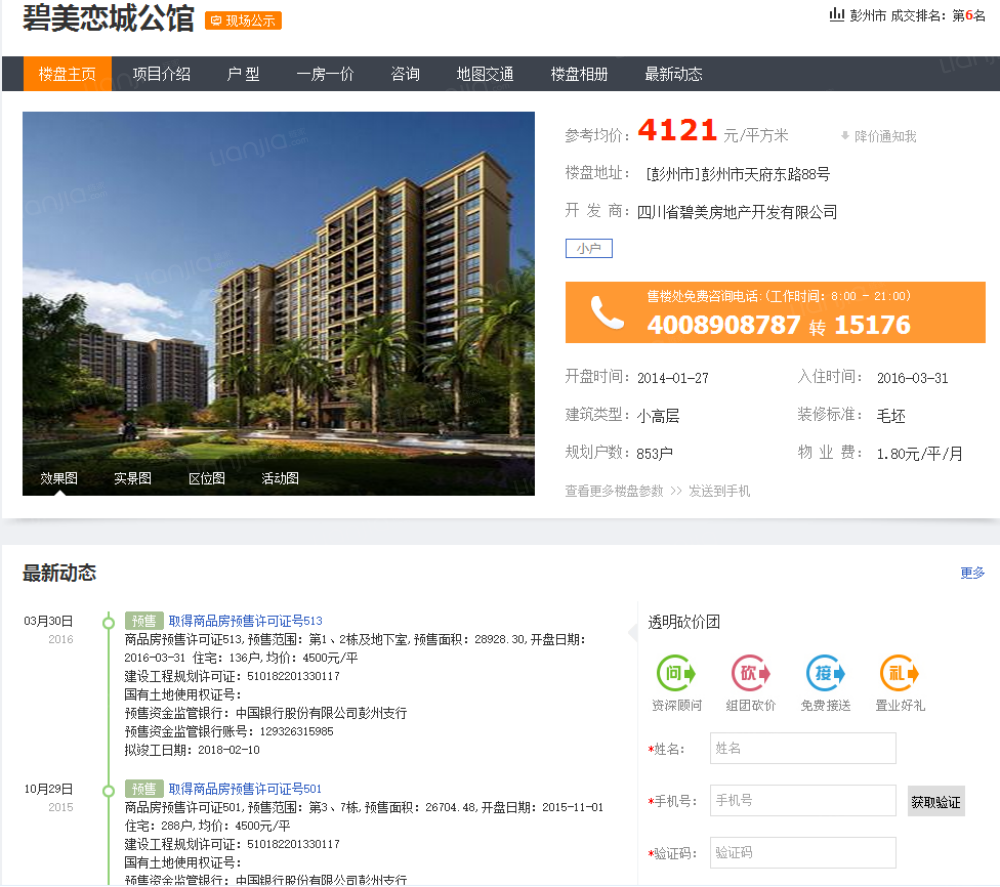Open 查看更多楼盘参数 link
This screenshot has height=887, width=1000.
click(x=614, y=491)
